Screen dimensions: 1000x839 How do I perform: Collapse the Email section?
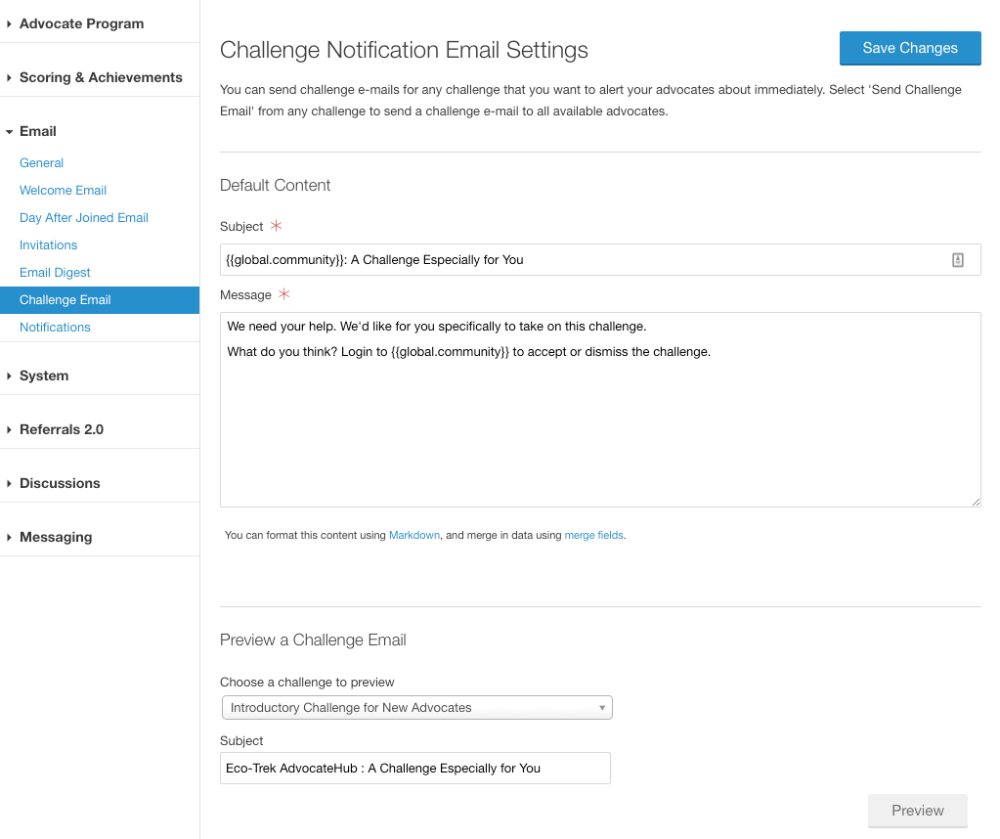(38, 131)
